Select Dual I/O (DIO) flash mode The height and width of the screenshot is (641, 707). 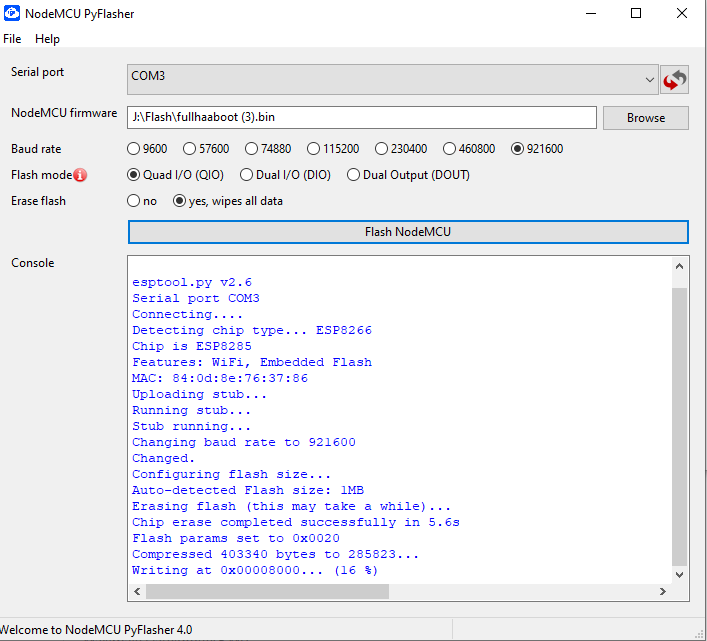tap(247, 175)
